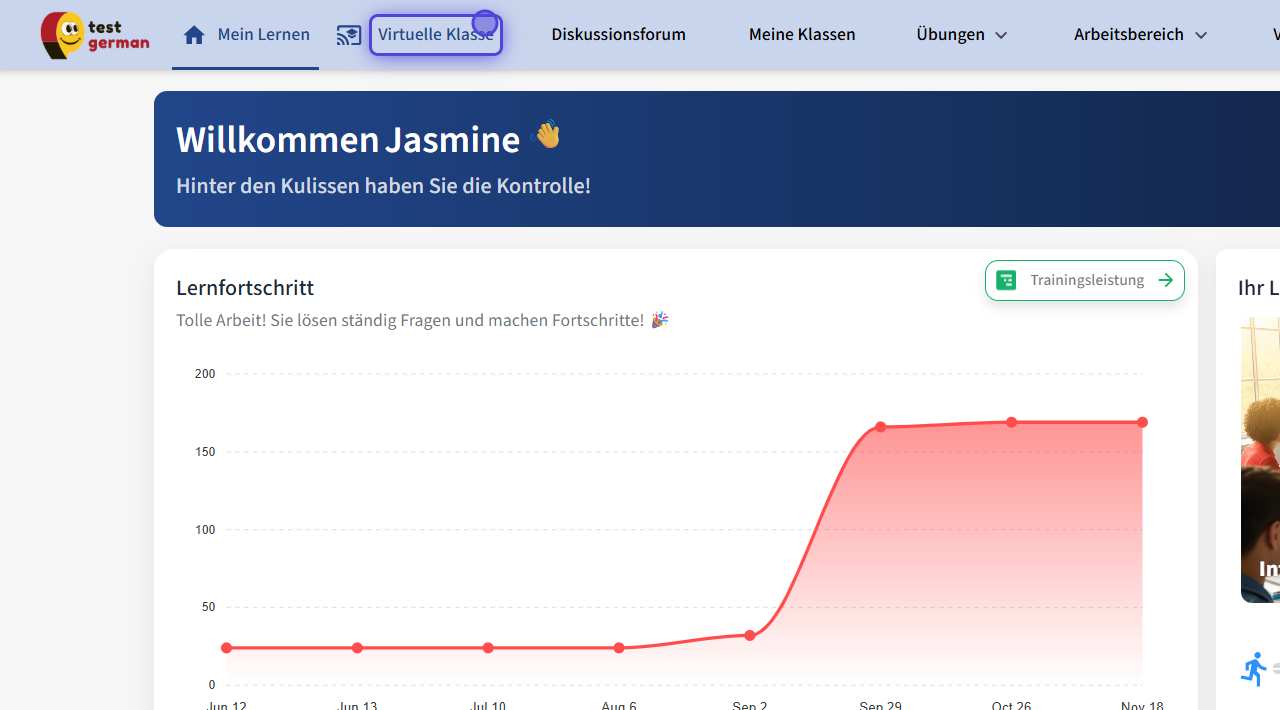
Task: Open Virtuelle Klasse link
Action: pyautogui.click(x=436, y=35)
